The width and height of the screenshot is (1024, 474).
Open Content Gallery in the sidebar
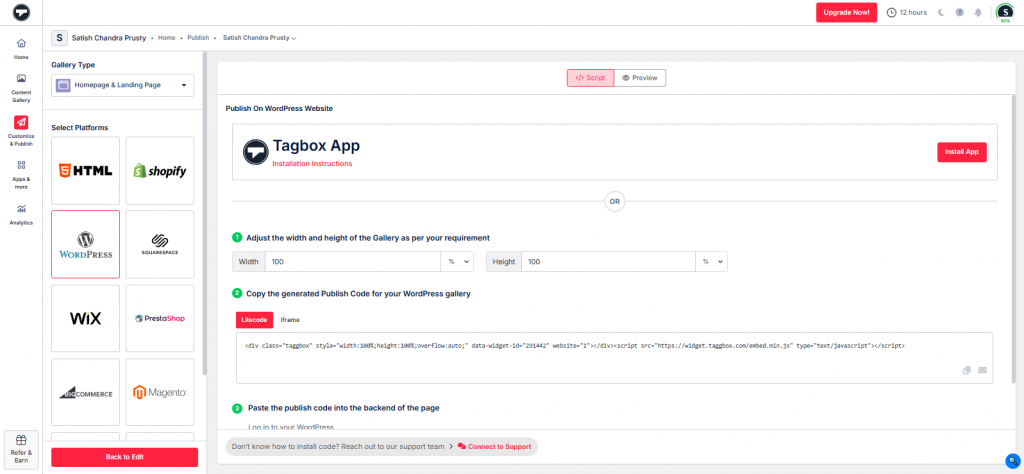point(21,87)
